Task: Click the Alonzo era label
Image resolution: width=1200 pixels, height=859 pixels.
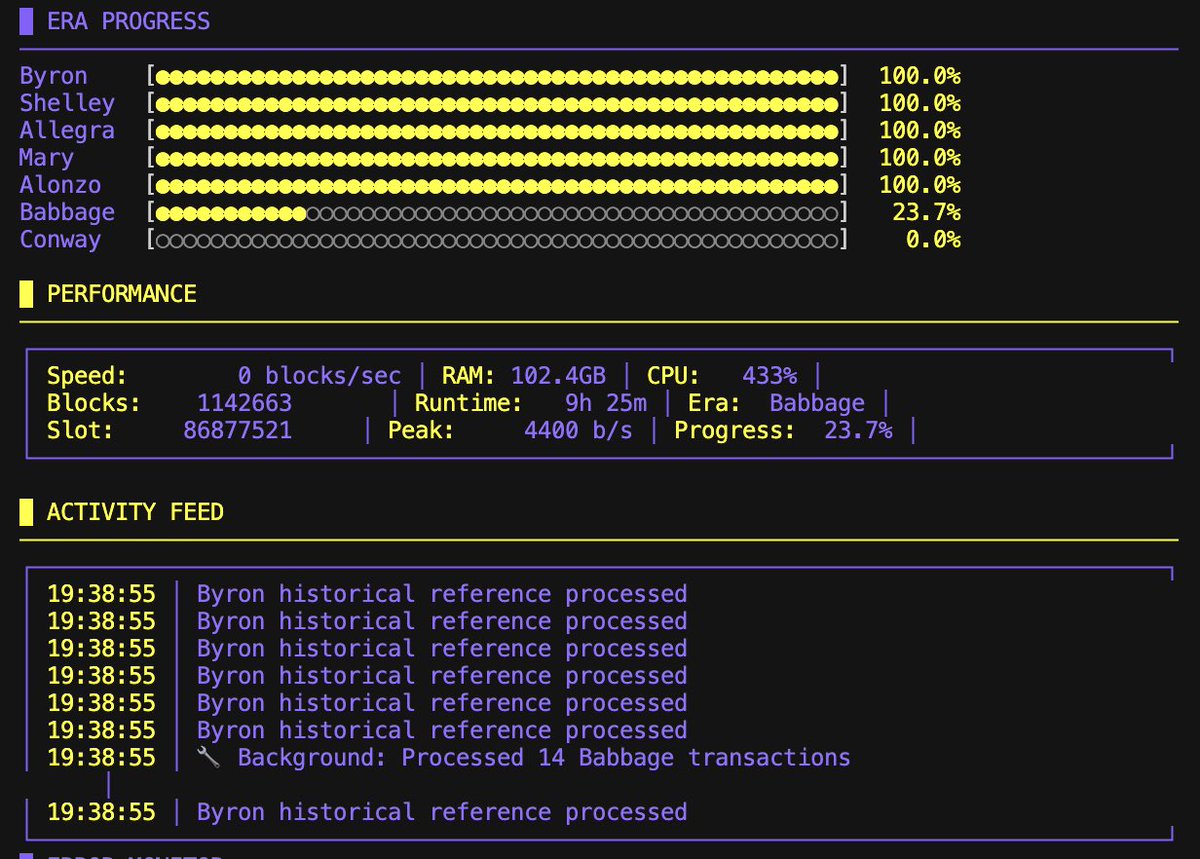Action: pyautogui.click(x=60, y=185)
